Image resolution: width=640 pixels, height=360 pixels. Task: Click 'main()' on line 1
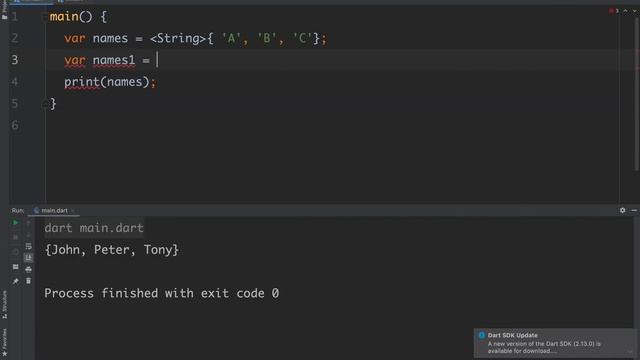[x=71, y=17]
